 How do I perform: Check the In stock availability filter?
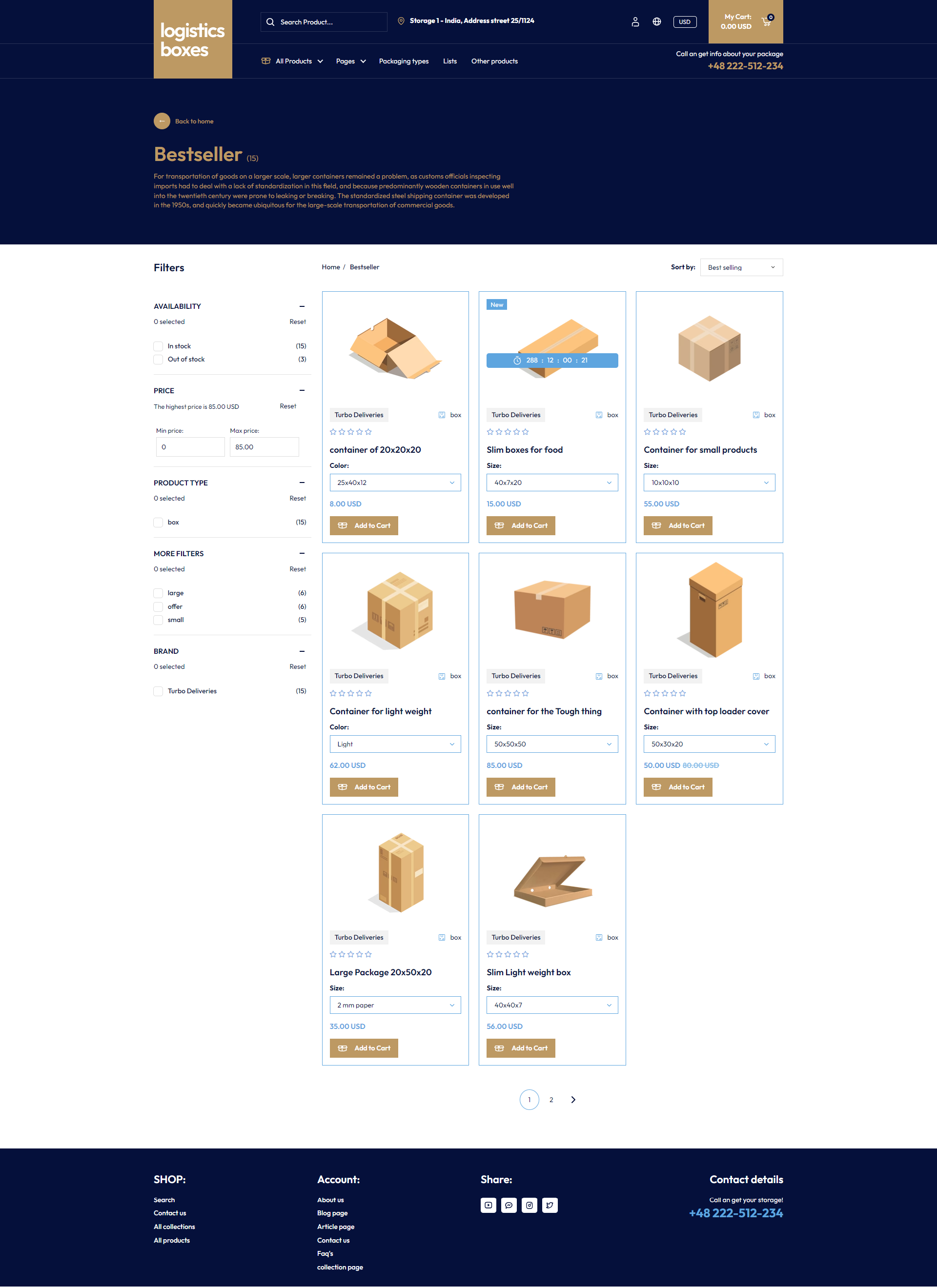tap(158, 346)
